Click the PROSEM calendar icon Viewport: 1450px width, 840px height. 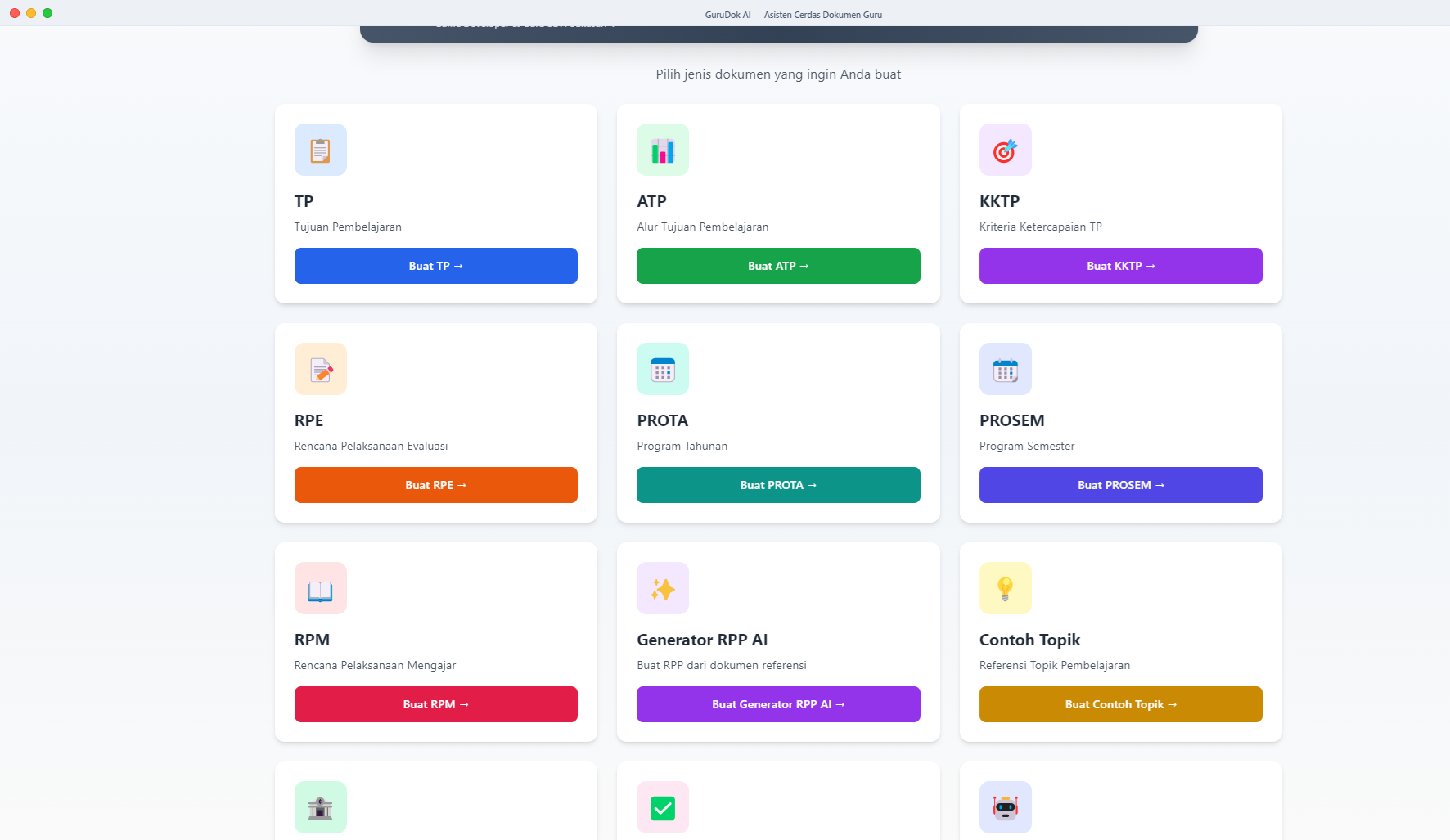point(1006,369)
